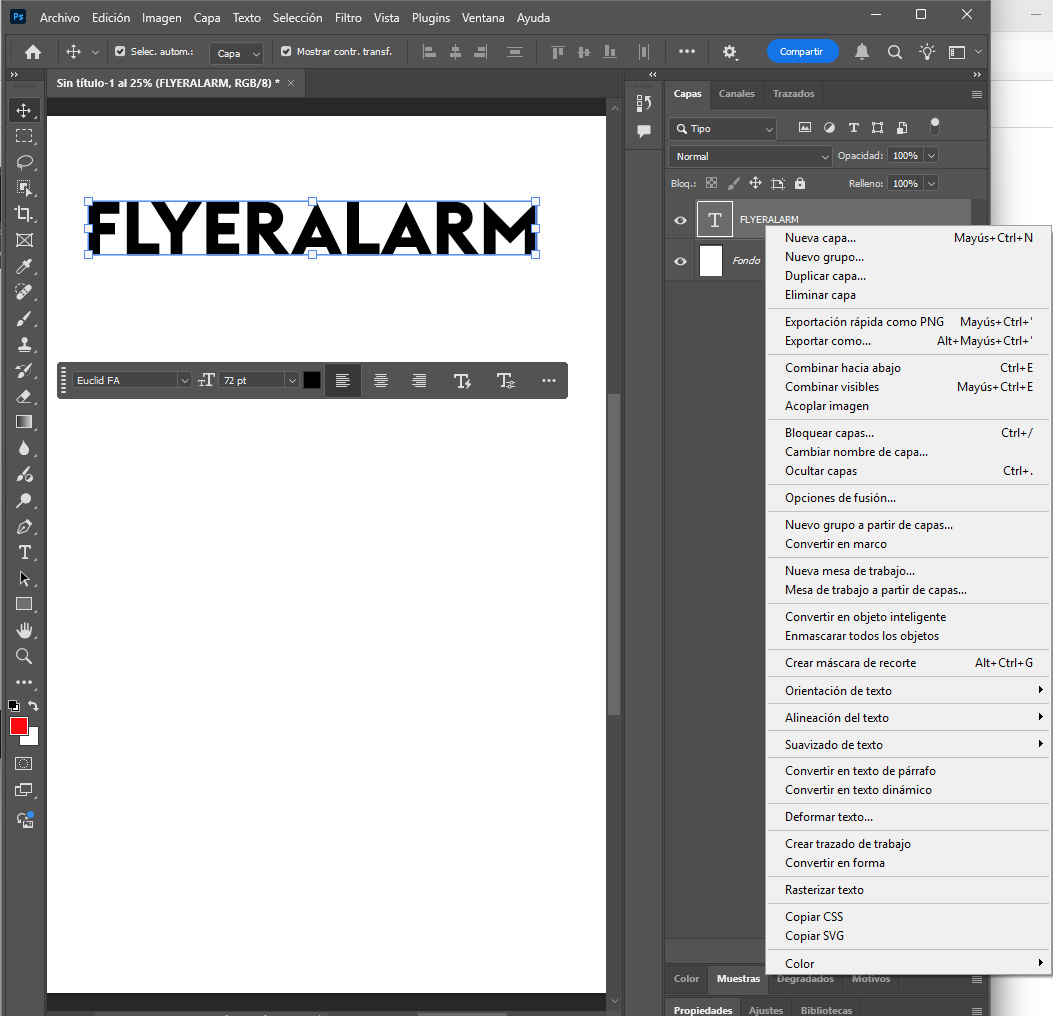Open the Euclid FA font dropdown
The image size is (1053, 1016).
coord(183,380)
